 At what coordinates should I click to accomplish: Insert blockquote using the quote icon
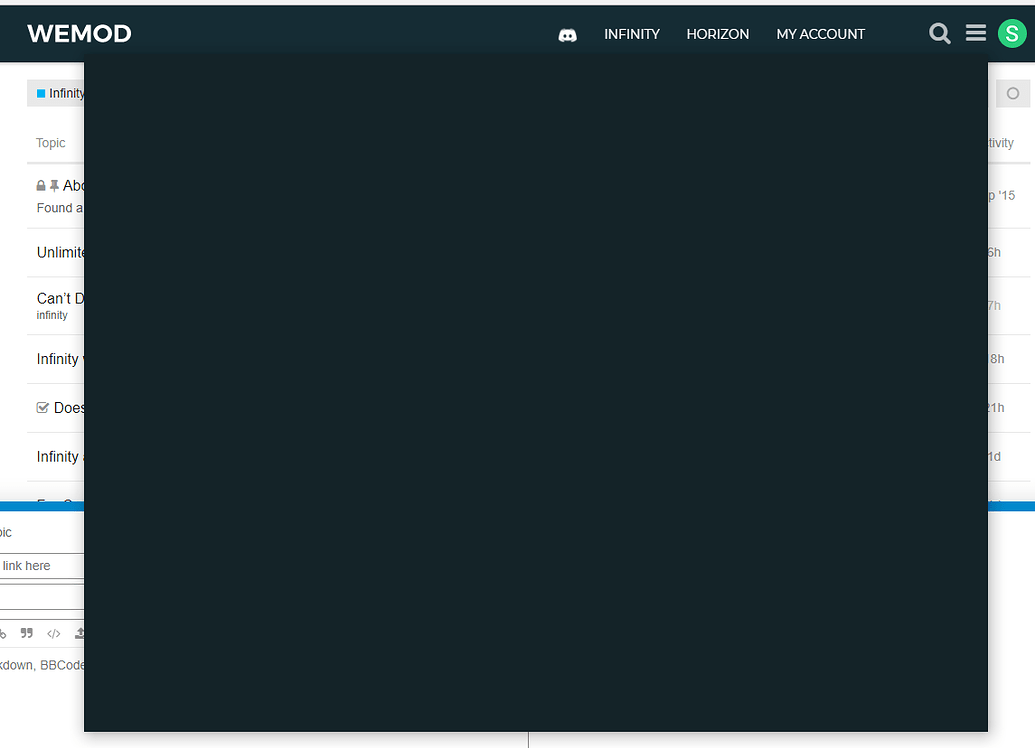coord(27,633)
